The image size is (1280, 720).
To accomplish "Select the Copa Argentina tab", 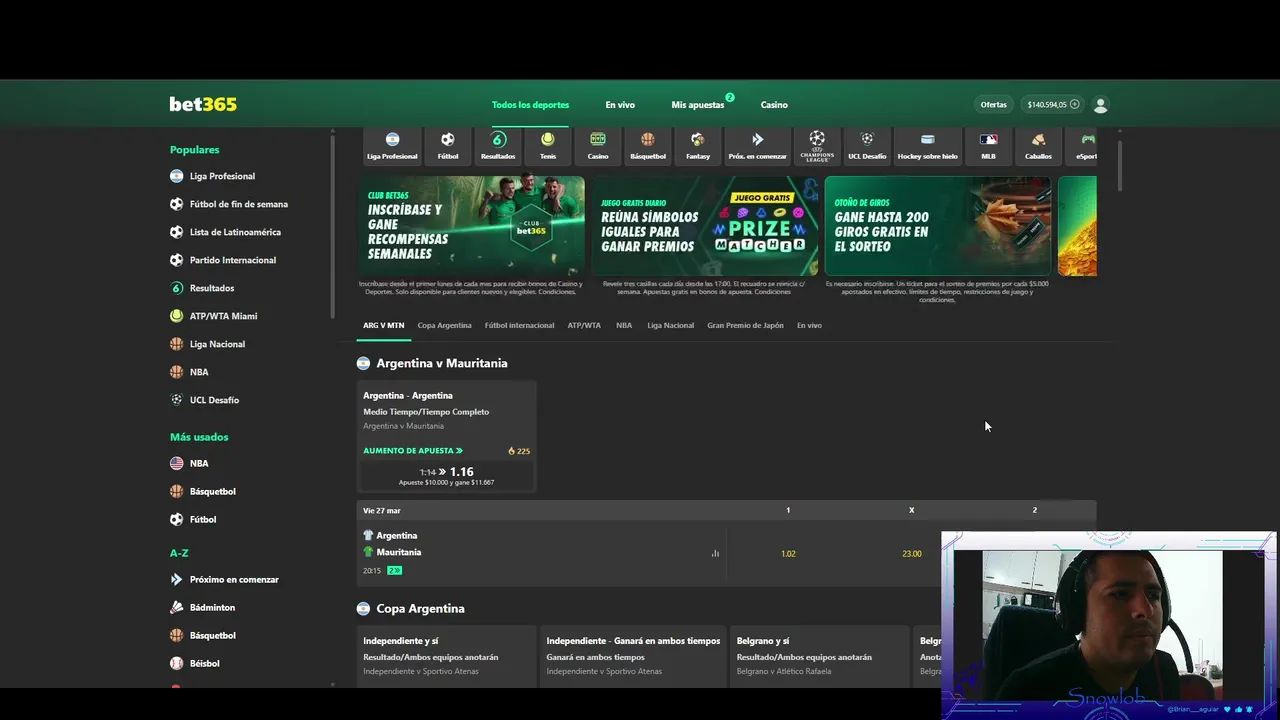I will [x=444, y=325].
